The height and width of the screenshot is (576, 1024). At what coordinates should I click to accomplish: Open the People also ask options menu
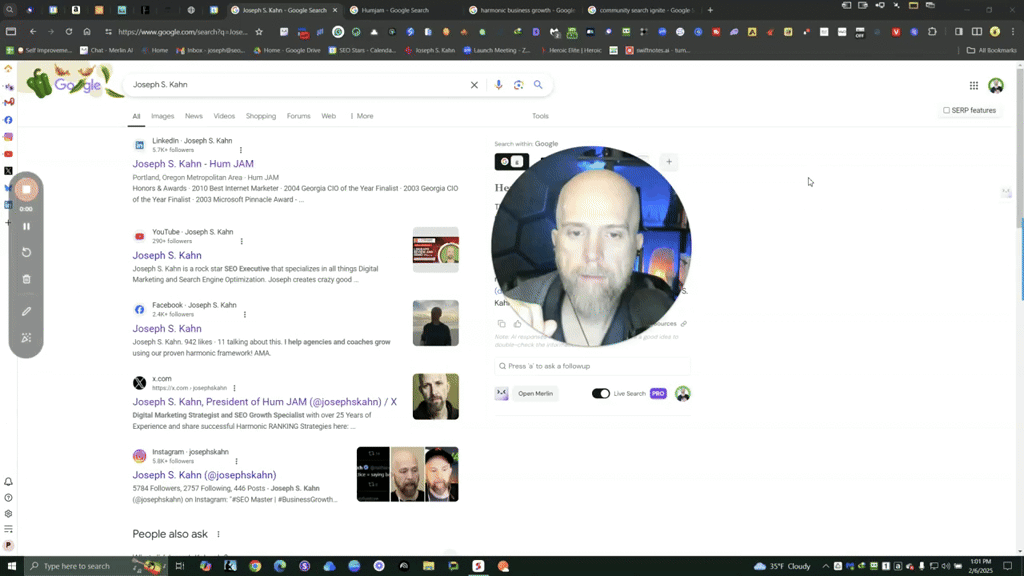tap(218, 534)
